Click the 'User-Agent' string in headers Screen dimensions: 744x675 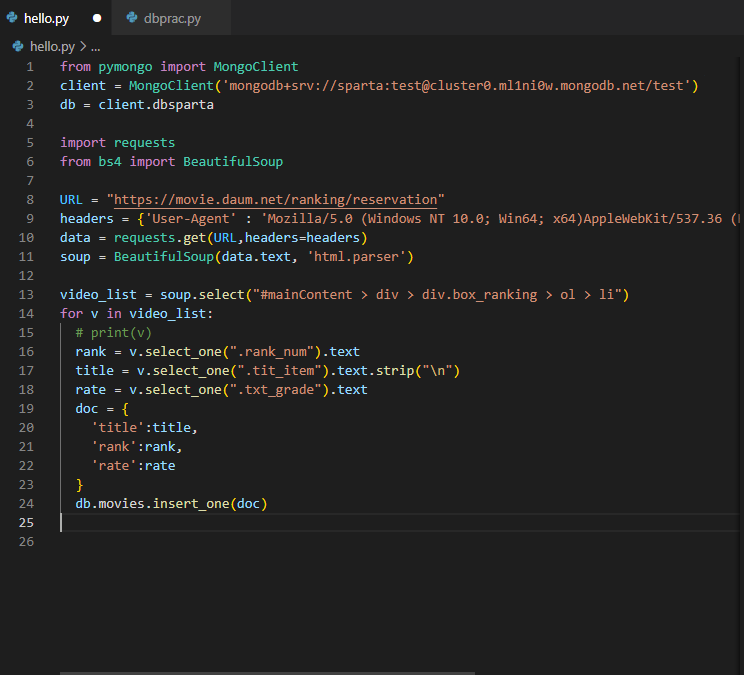(x=190, y=219)
